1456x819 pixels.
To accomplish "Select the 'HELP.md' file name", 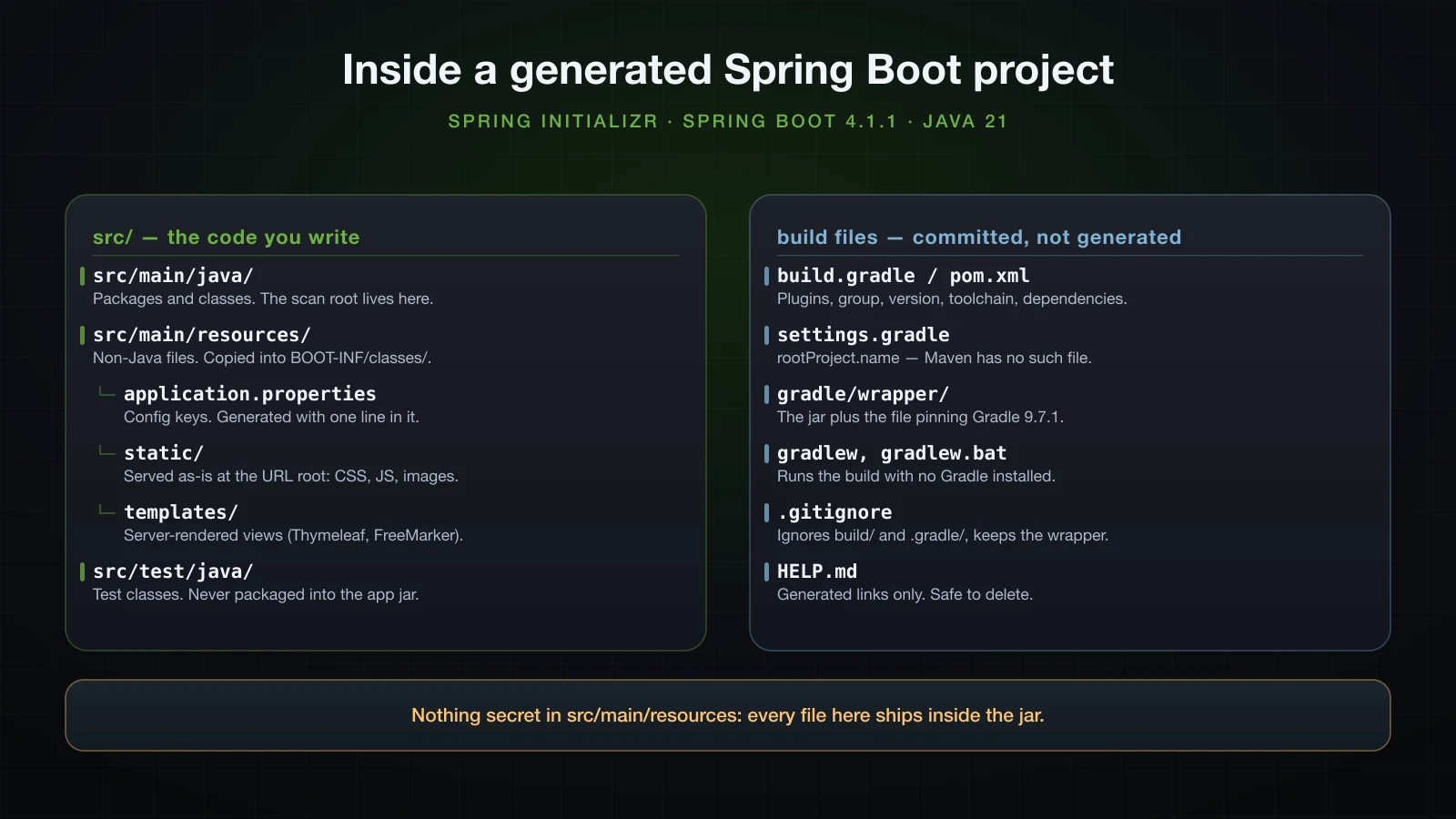I will click(x=817, y=571).
